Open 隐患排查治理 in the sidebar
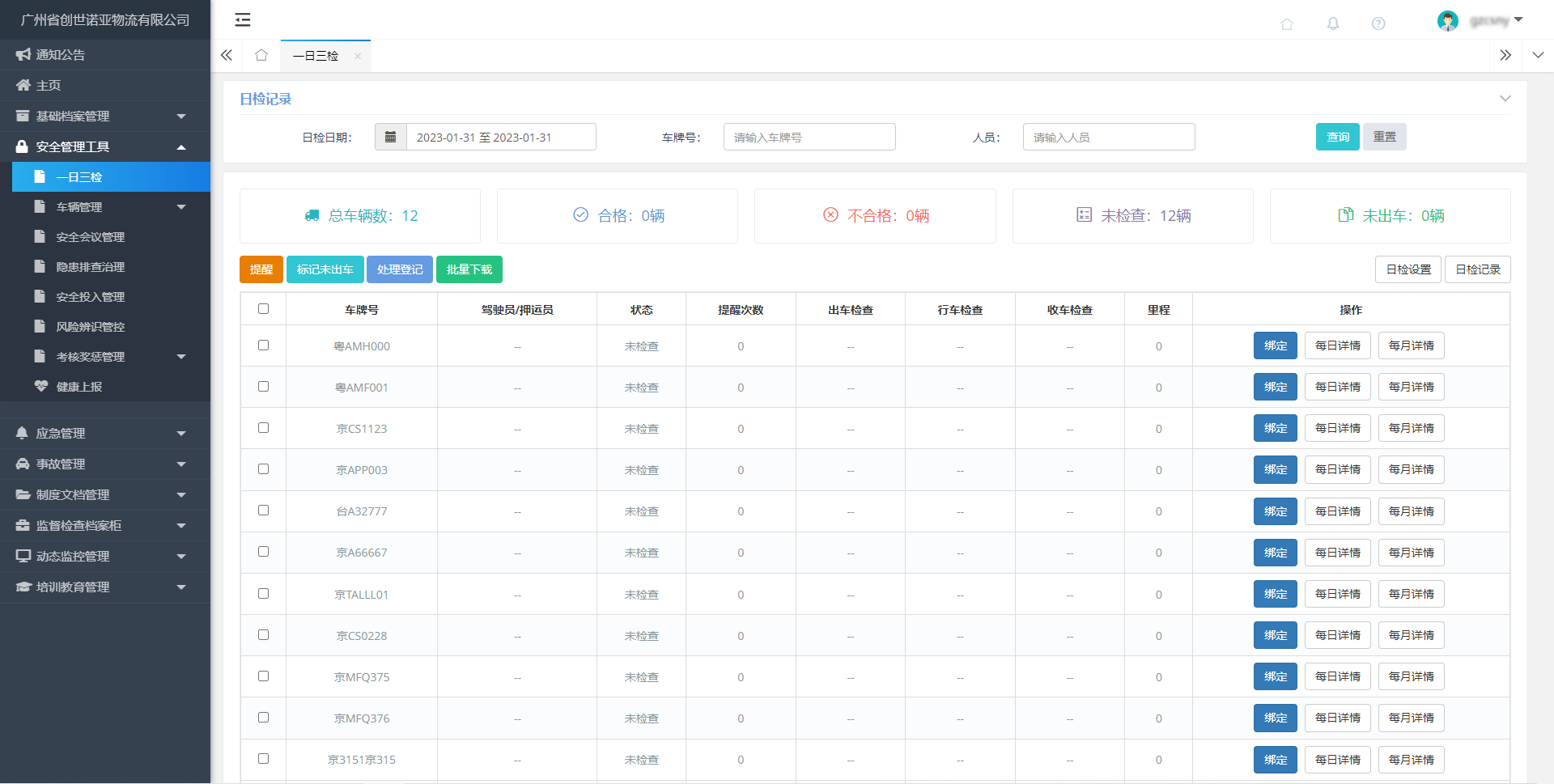Viewport: 1554px width, 784px height. (x=90, y=267)
